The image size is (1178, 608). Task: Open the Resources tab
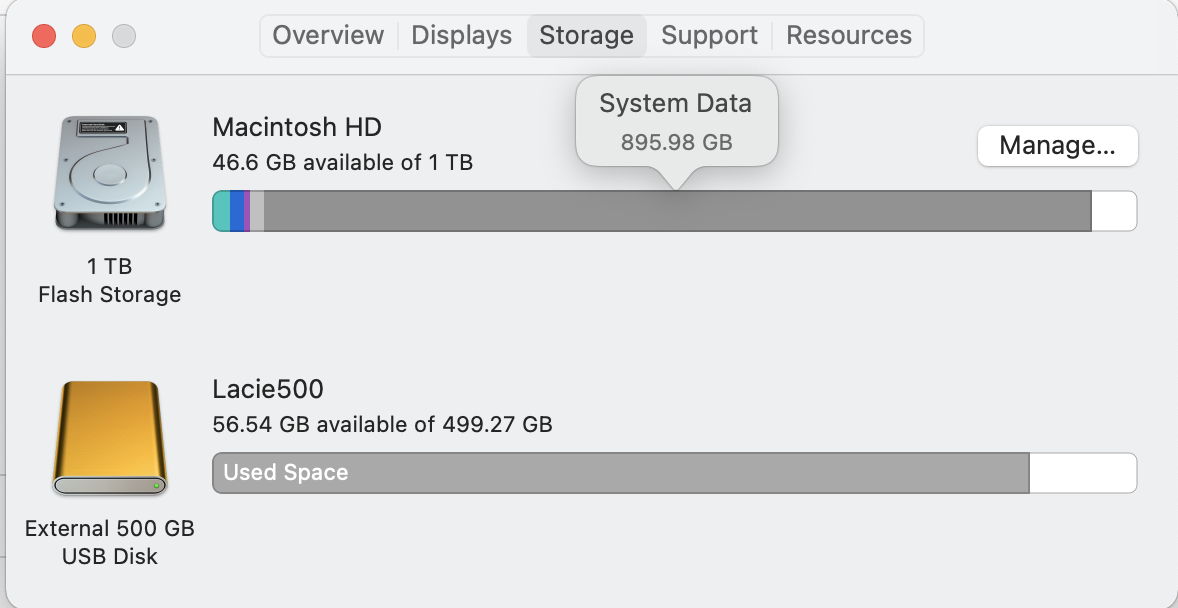point(849,36)
